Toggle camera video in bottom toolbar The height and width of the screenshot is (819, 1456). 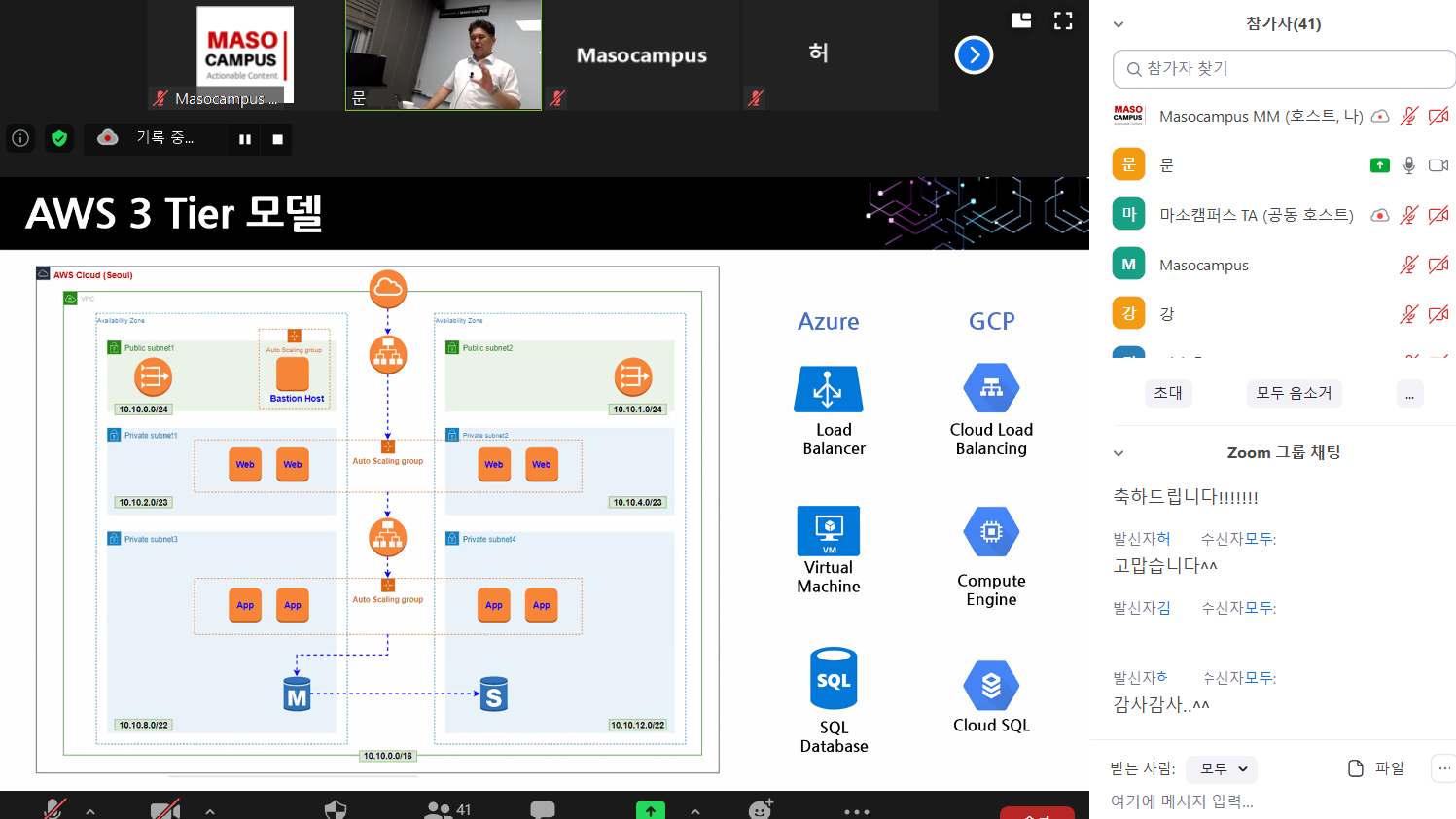[165, 808]
